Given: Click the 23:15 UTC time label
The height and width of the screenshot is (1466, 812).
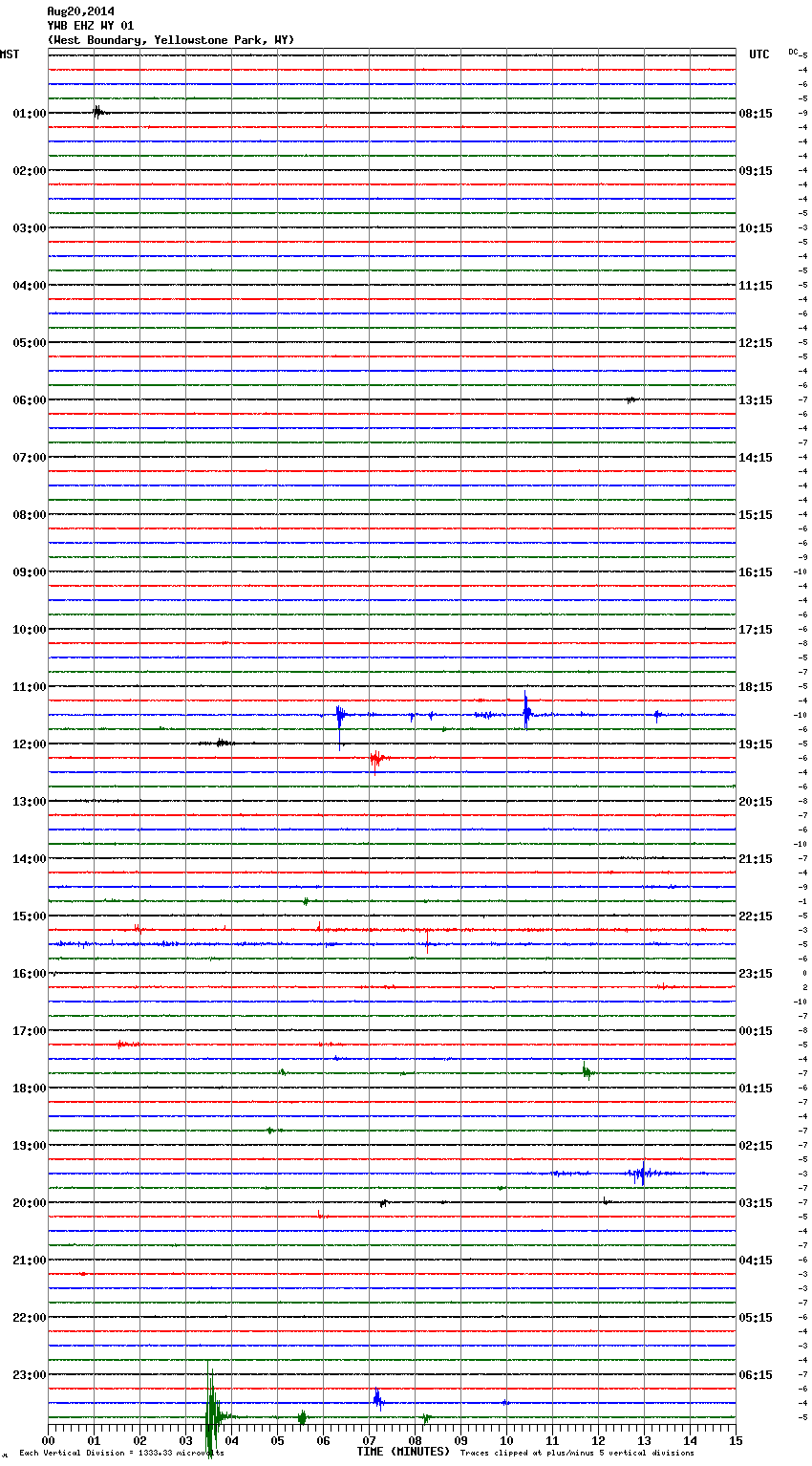Looking at the screenshot, I should point(756,974).
